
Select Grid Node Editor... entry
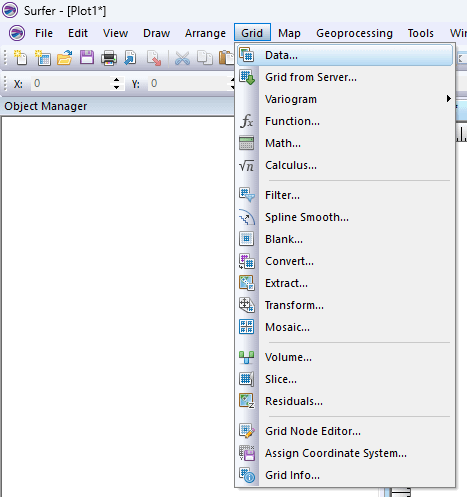(345, 431)
